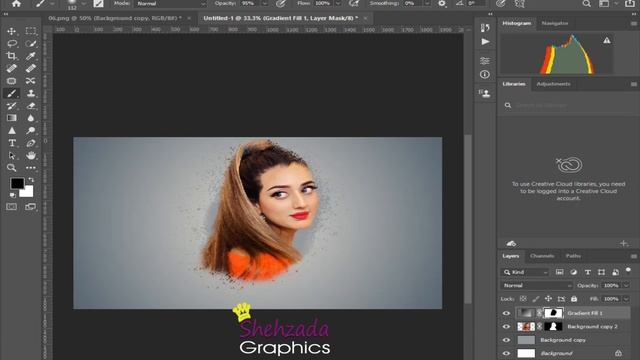Select the Pen tool
Image resolution: width=640 pixels, height=360 pixels.
pyautogui.click(x=31, y=143)
